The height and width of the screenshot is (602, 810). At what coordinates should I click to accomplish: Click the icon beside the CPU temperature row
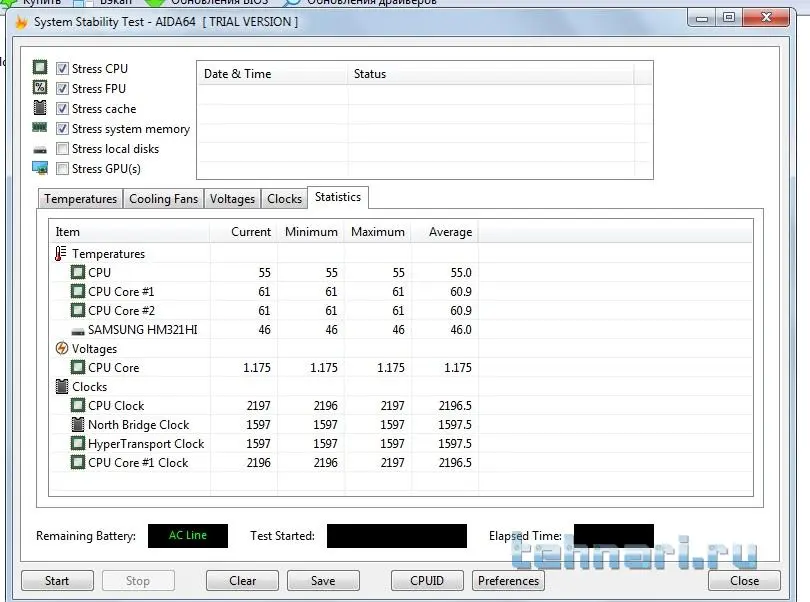[77, 272]
